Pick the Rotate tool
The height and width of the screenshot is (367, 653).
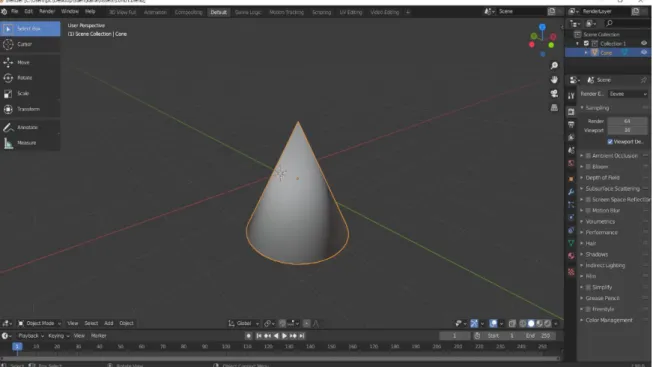coord(30,78)
